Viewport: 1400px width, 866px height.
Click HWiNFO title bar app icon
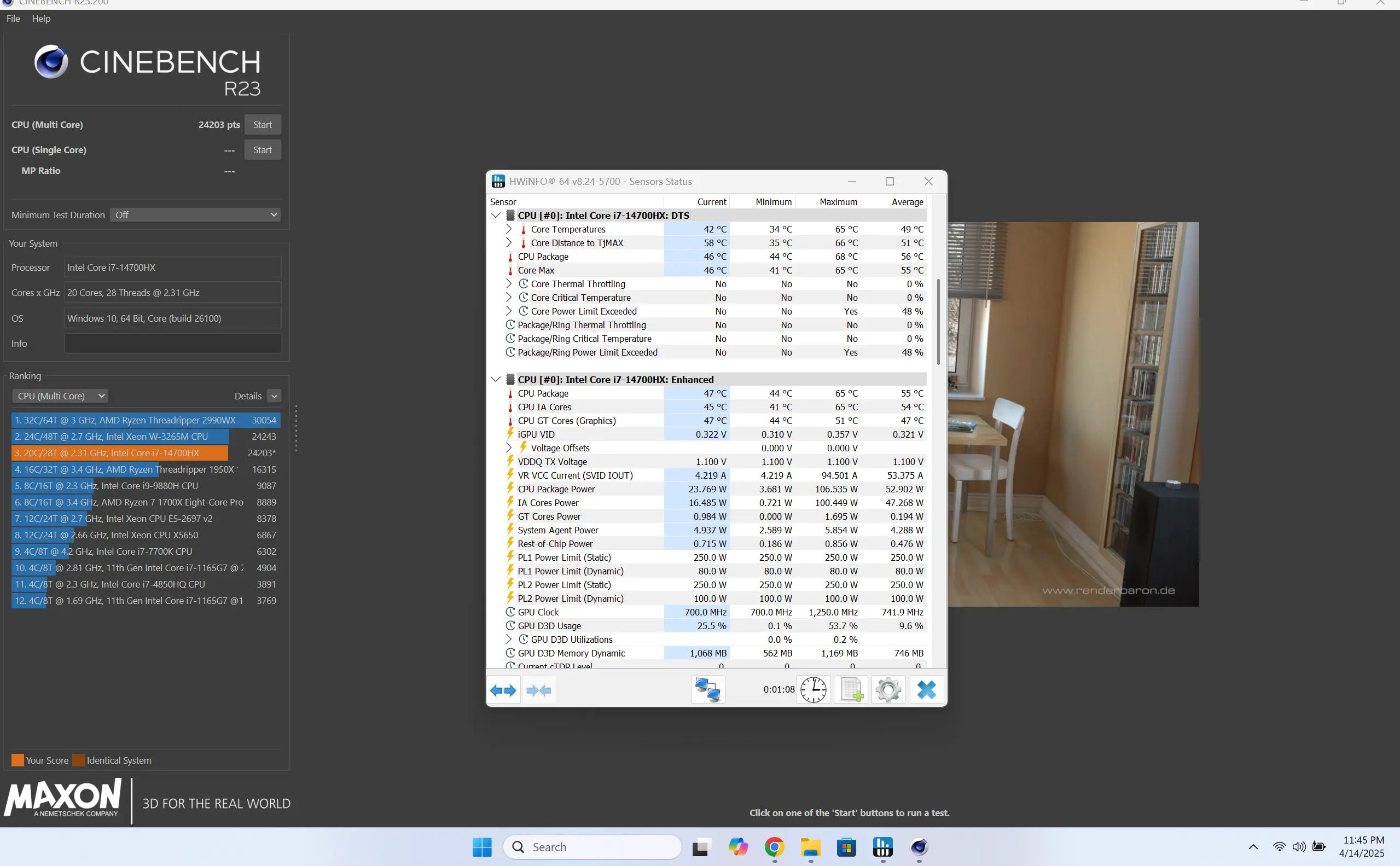click(x=498, y=182)
